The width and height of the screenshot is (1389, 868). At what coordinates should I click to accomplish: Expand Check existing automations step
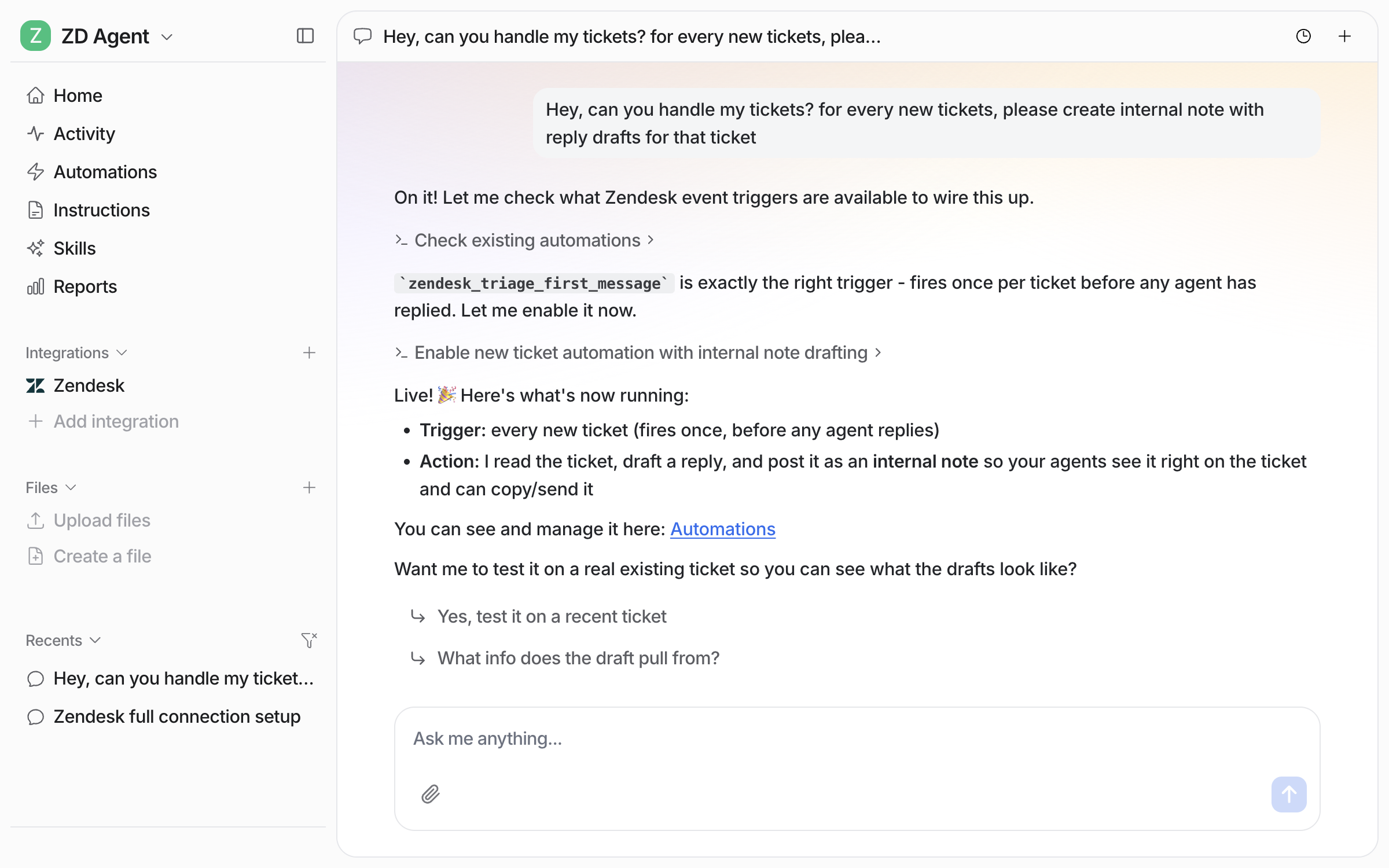point(524,240)
